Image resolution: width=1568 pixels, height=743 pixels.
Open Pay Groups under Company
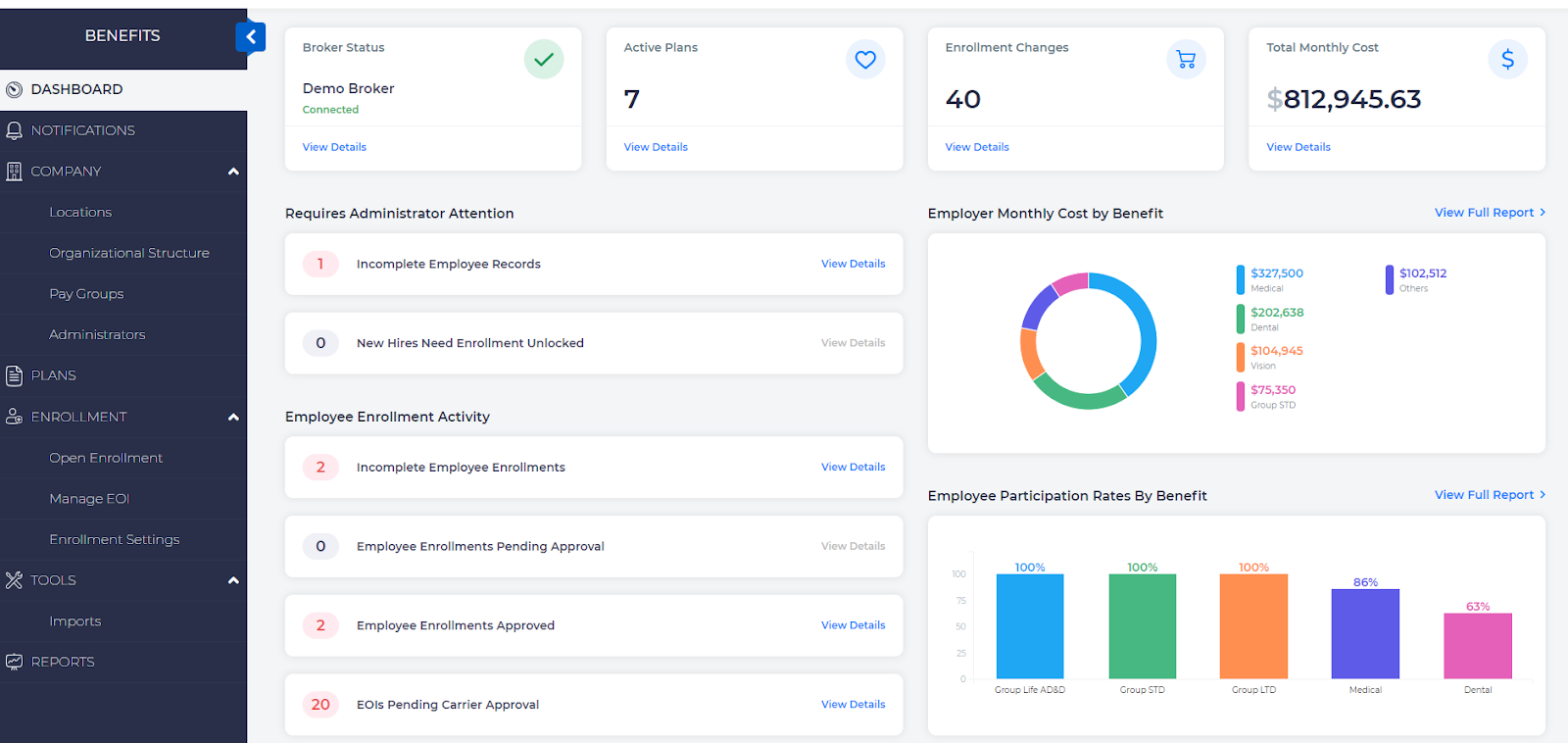point(86,294)
